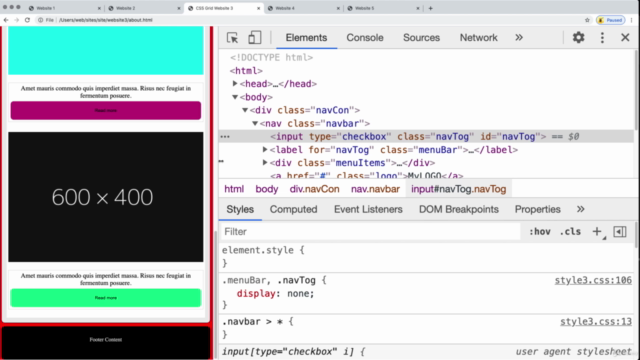Go forward in browser history
This screenshot has width=640, height=360.
point(17,20)
